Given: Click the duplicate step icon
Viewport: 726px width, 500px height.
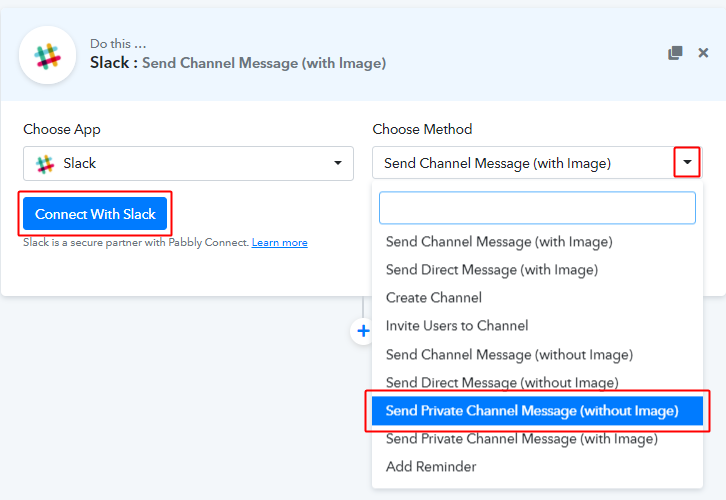Looking at the screenshot, I should [x=675, y=53].
